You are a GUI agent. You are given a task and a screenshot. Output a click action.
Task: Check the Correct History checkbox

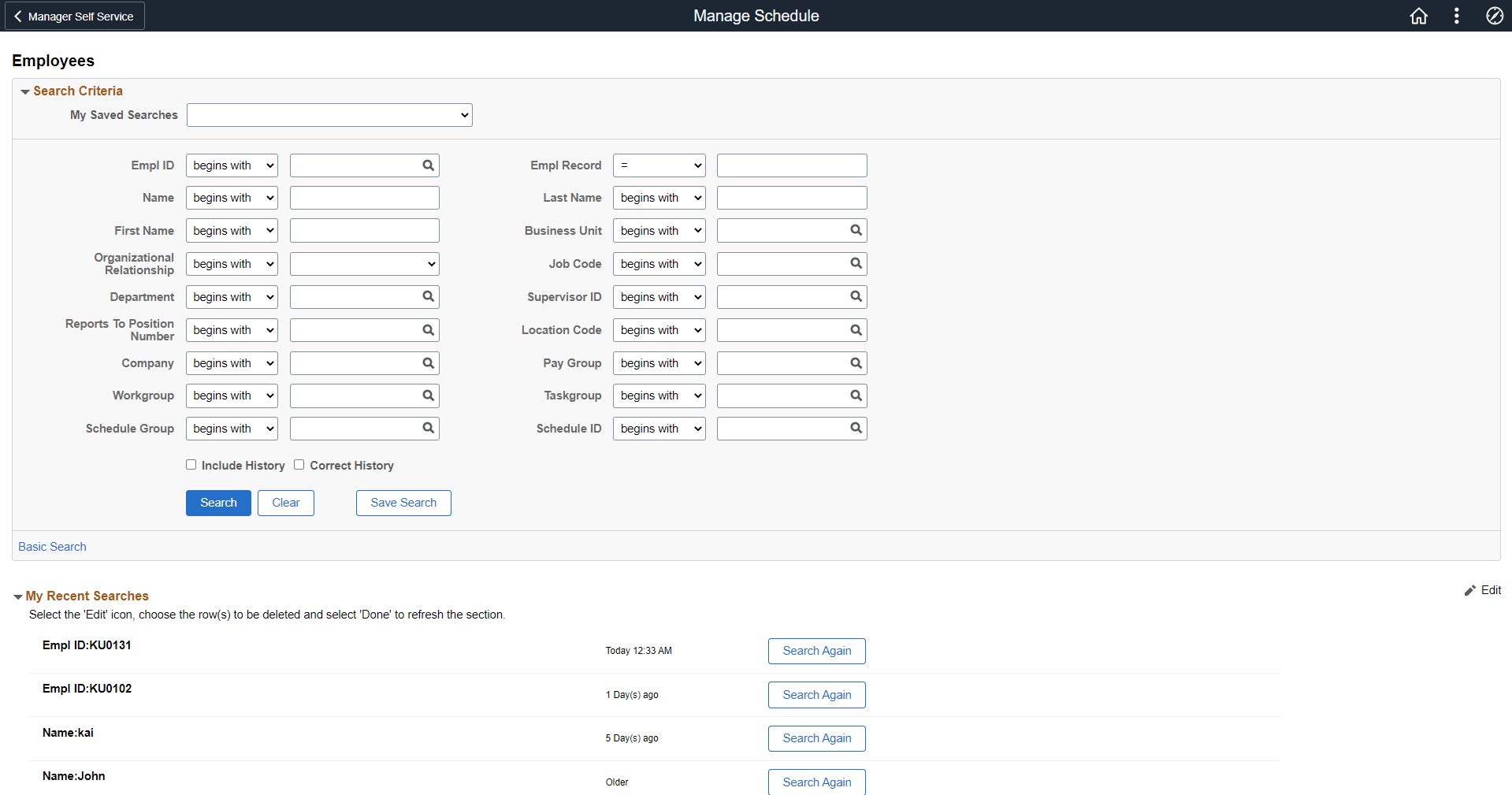[299, 464]
